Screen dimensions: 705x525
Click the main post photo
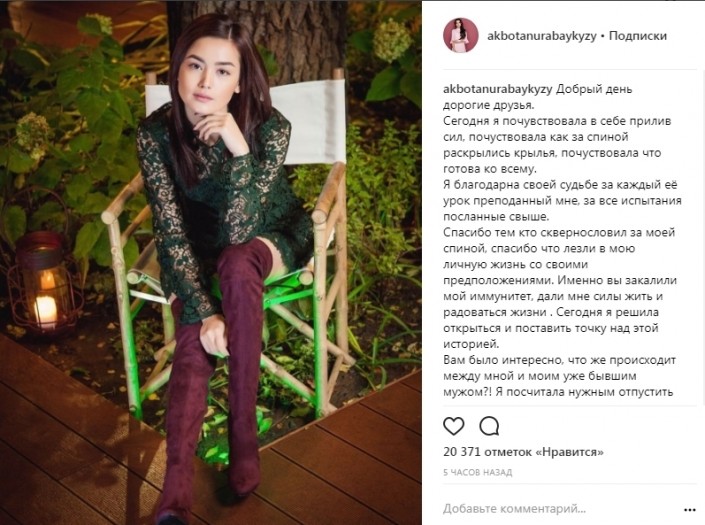point(211,262)
